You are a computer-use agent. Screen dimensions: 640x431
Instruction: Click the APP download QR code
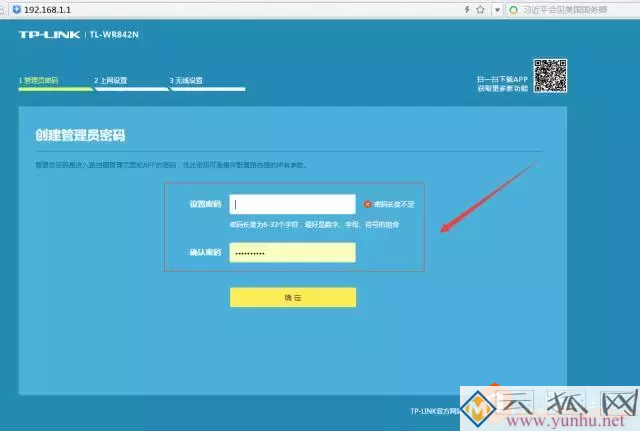(550, 76)
